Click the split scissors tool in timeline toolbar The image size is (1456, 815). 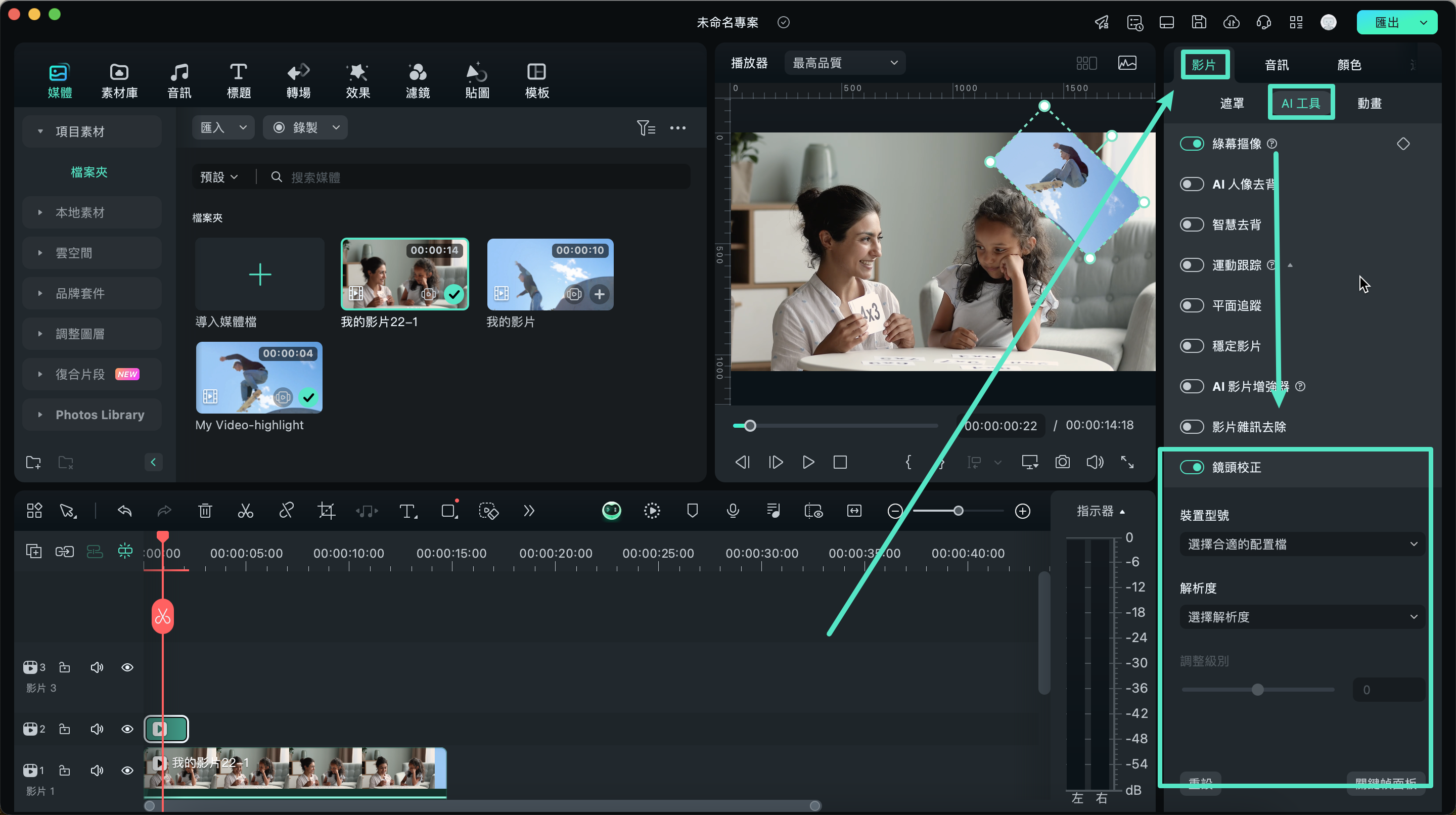click(245, 511)
